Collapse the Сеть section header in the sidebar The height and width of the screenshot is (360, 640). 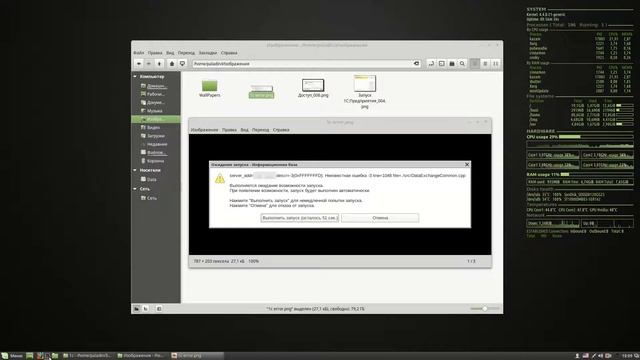pos(135,189)
